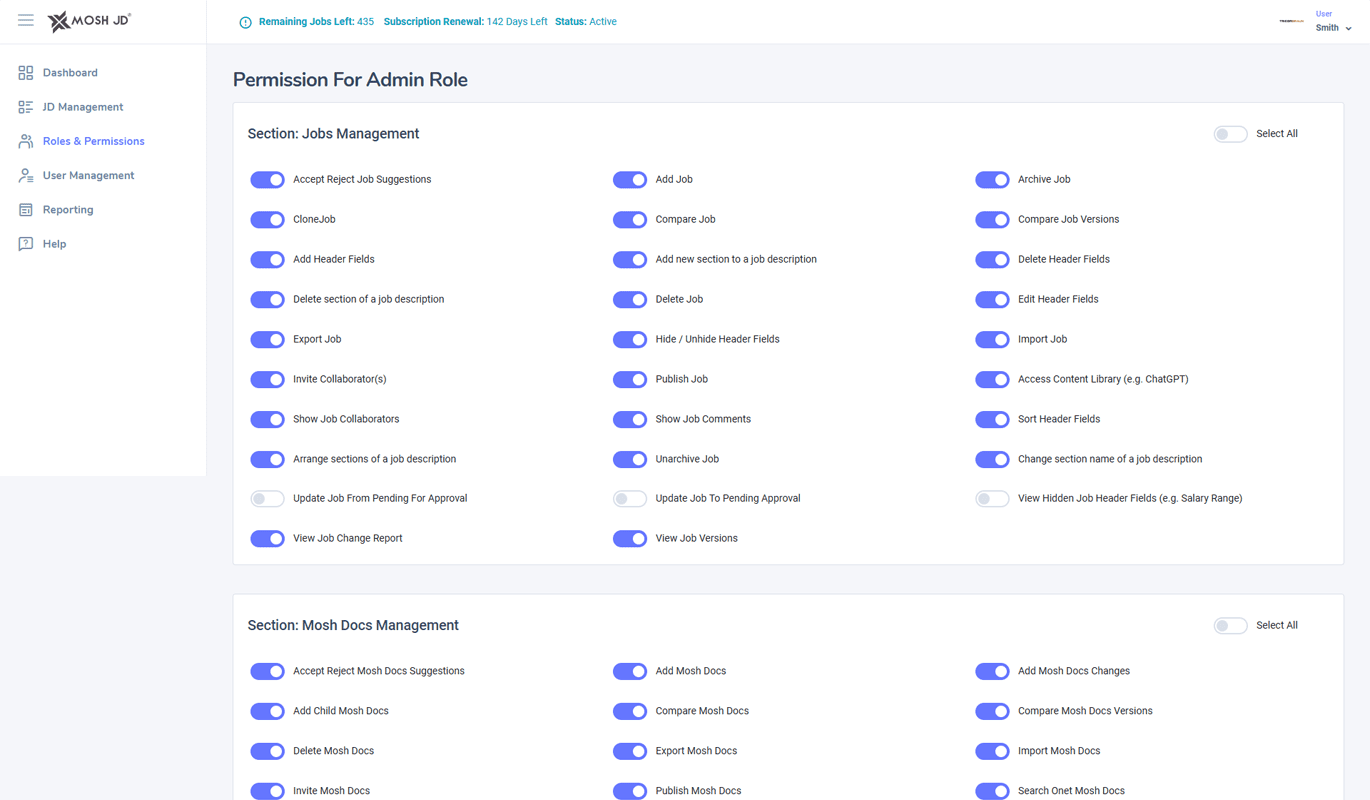Image resolution: width=1370 pixels, height=800 pixels.
Task: Disable the Compare Mosh Docs Versions toggle
Action: point(992,711)
